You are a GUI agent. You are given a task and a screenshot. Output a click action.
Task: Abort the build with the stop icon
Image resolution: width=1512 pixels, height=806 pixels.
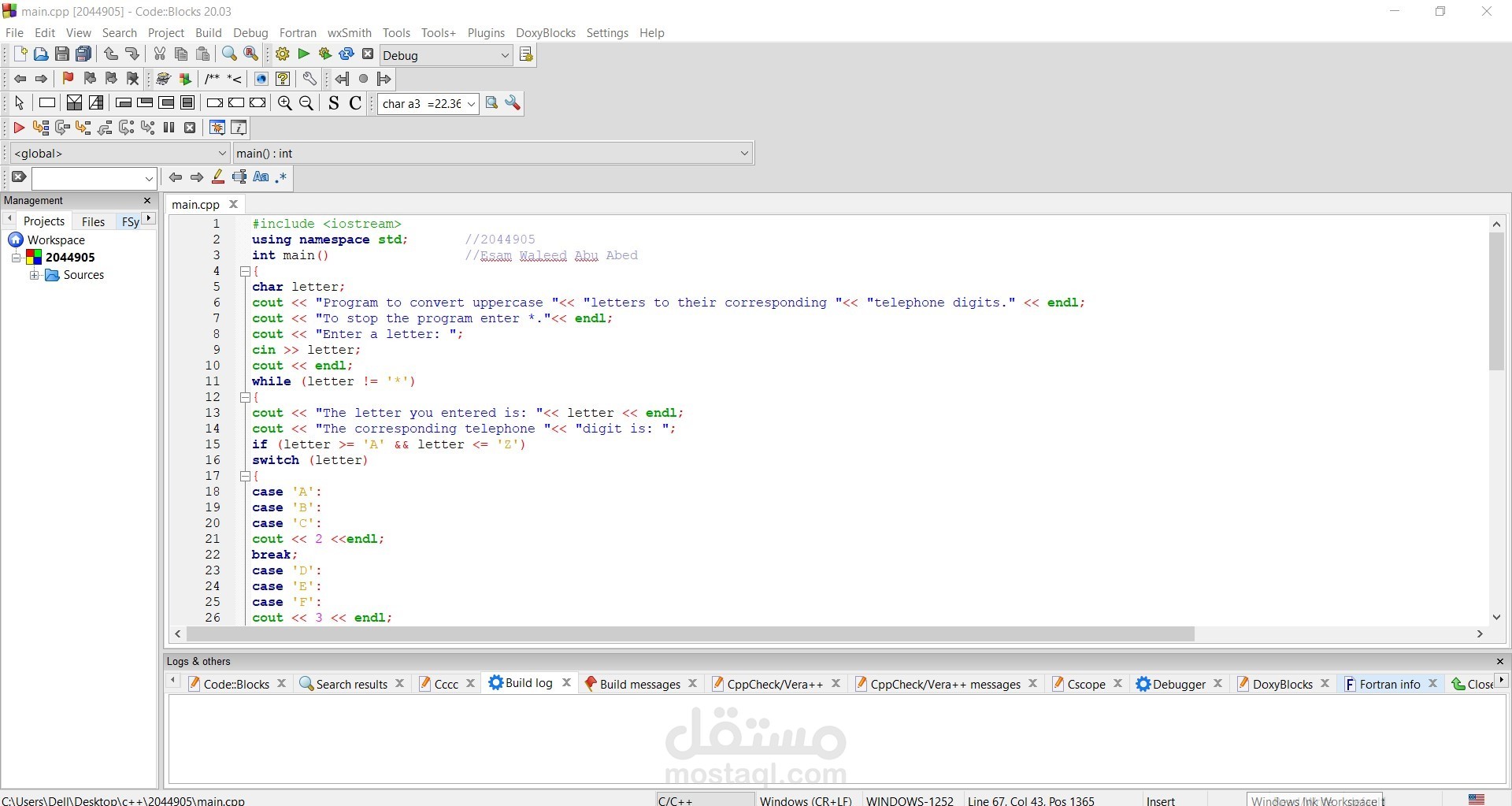368,54
